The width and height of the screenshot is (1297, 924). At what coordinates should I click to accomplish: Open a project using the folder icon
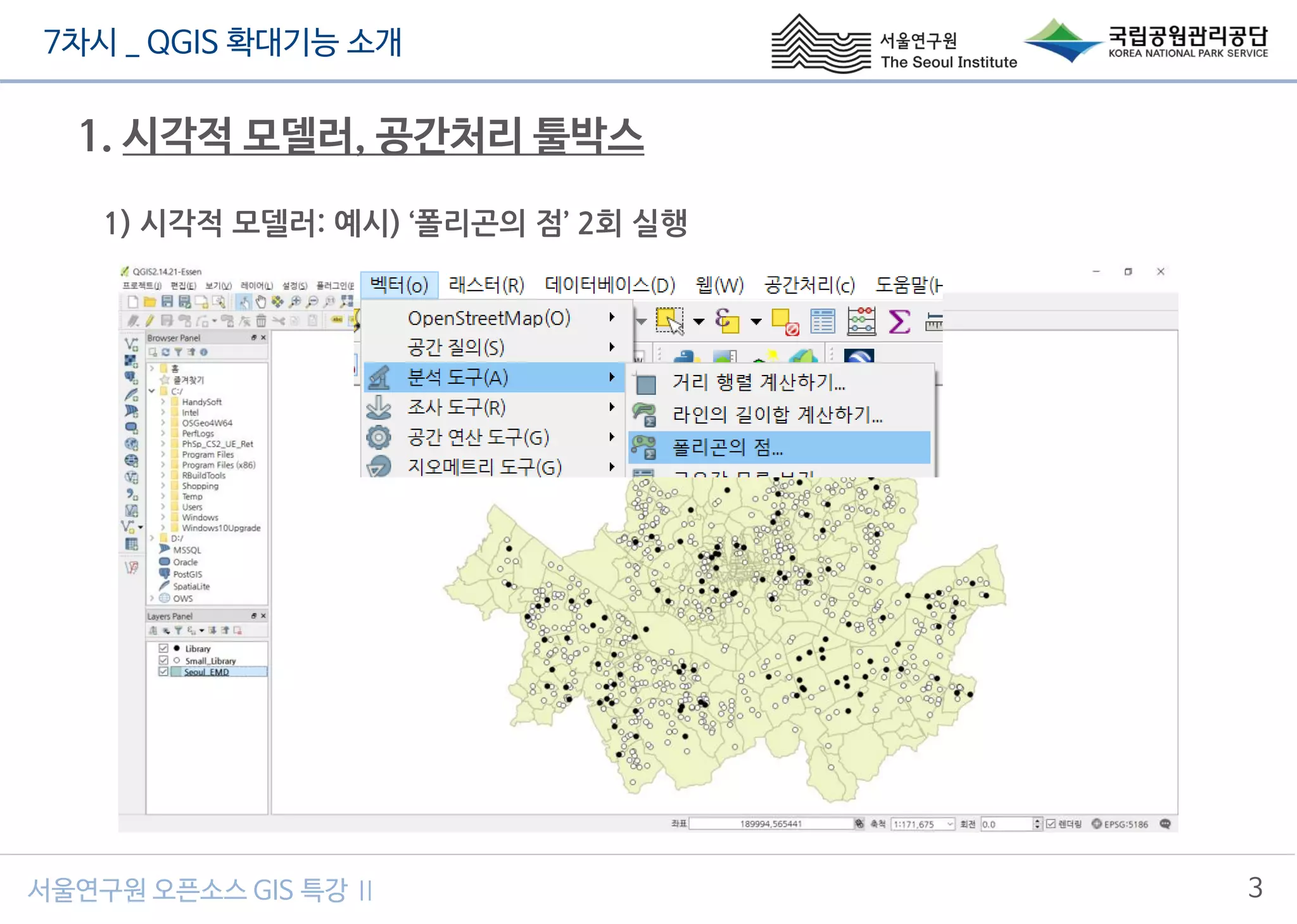coord(149,302)
